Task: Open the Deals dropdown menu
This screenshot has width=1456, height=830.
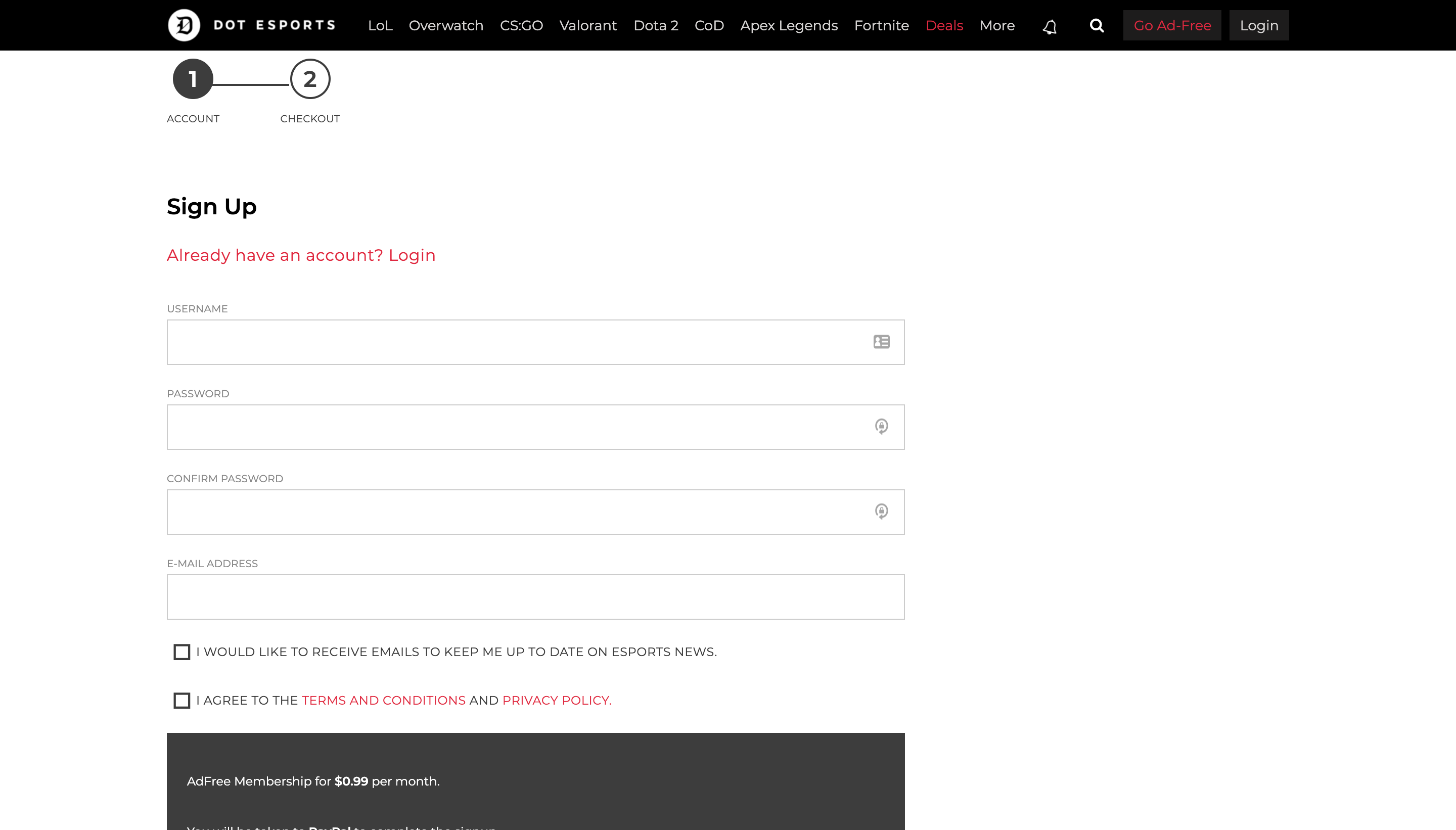Action: coord(944,25)
